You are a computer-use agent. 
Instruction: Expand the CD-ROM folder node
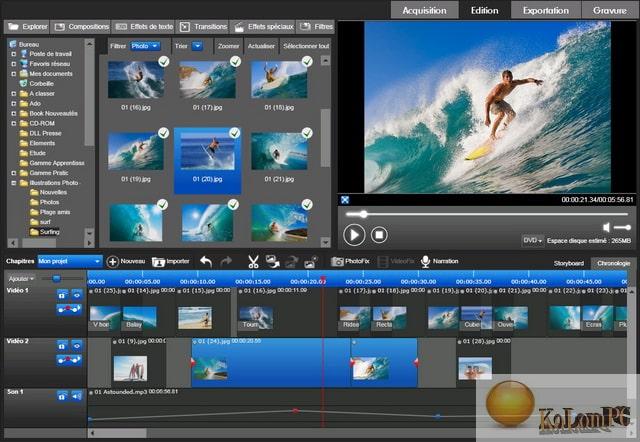(x=14, y=123)
